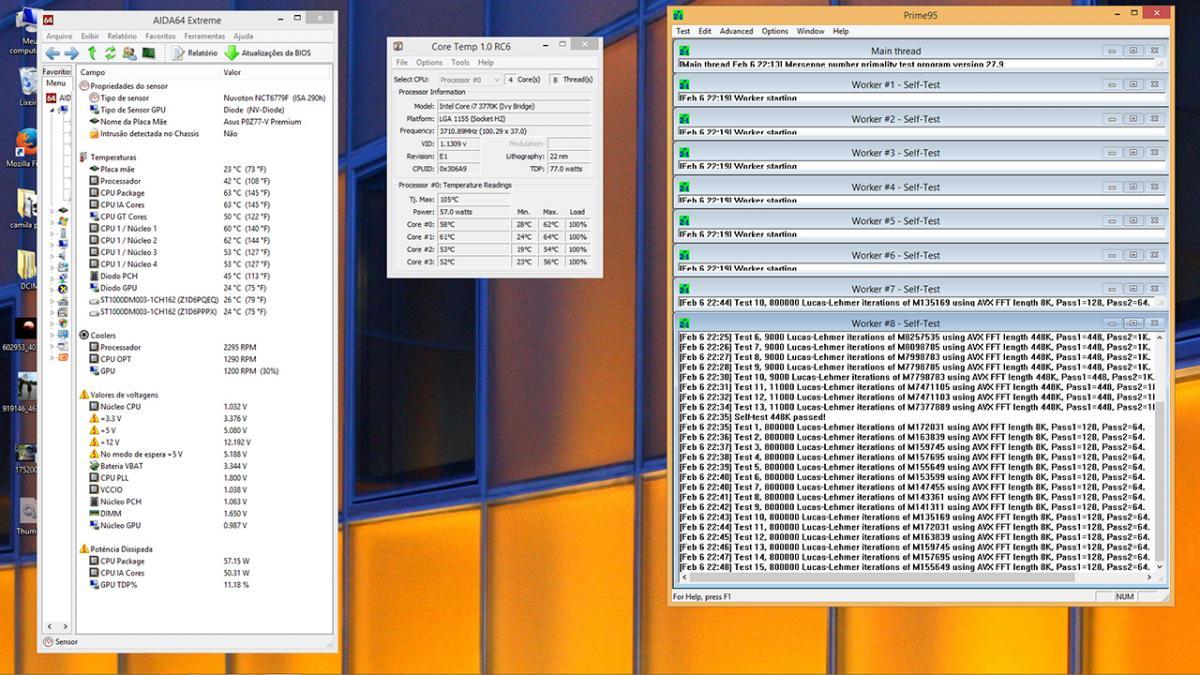Go forward using AIDA64's blue right arrow
Viewport: 1200px width, 675px height.
tap(71, 53)
